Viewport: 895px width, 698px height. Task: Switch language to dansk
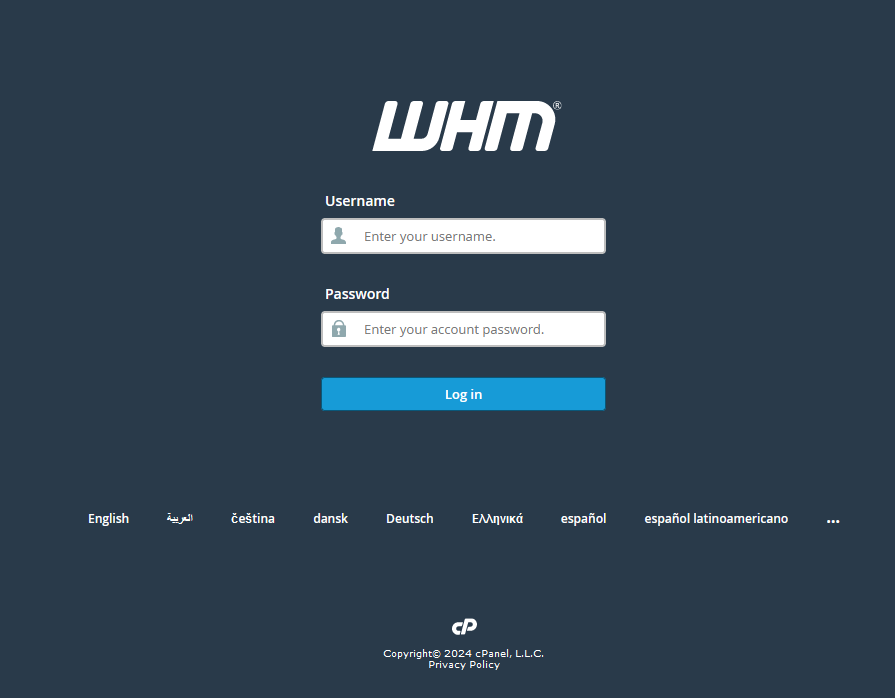click(330, 518)
